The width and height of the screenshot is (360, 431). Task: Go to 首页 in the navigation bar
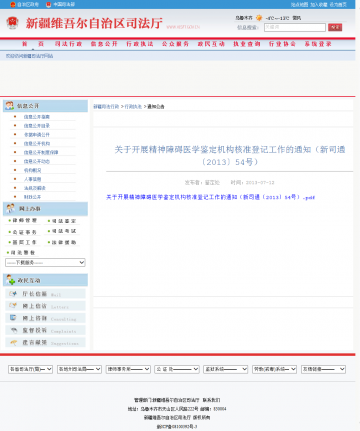[x=33, y=44]
